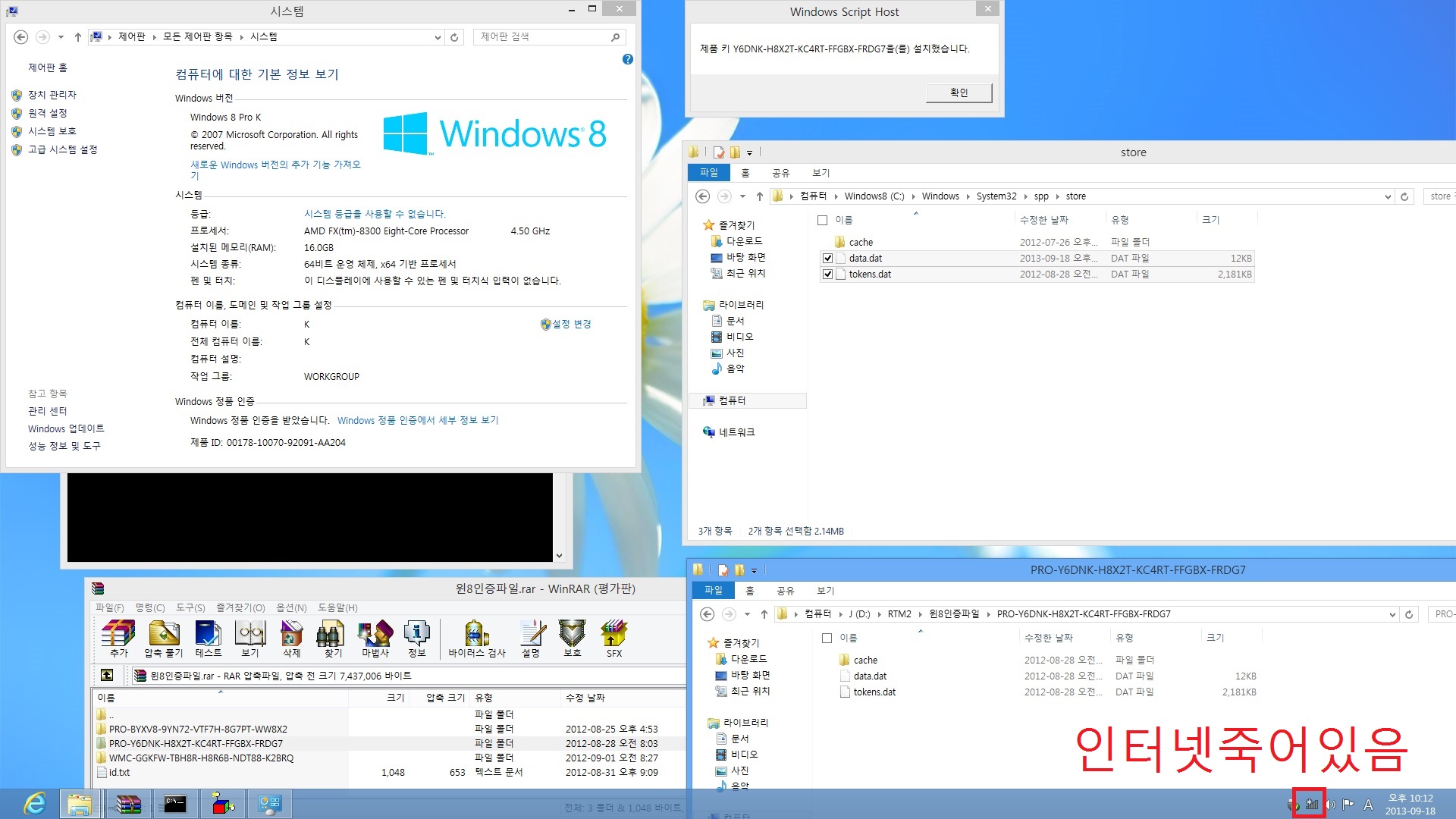Screen dimensions: 1456x819
Task: Click up arrow in store Explorer window
Action: 759,196
